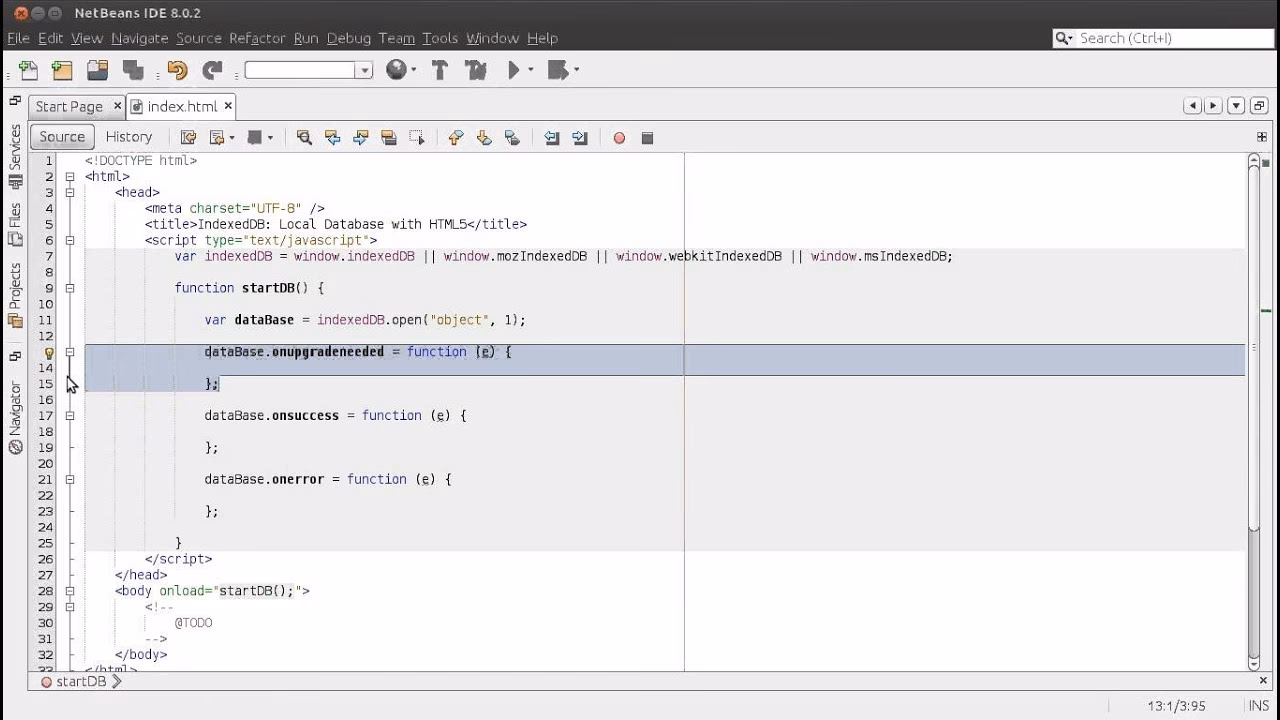Image resolution: width=1280 pixels, height=720 pixels.
Task: Open the Navigator side panel
Action: coord(15,417)
